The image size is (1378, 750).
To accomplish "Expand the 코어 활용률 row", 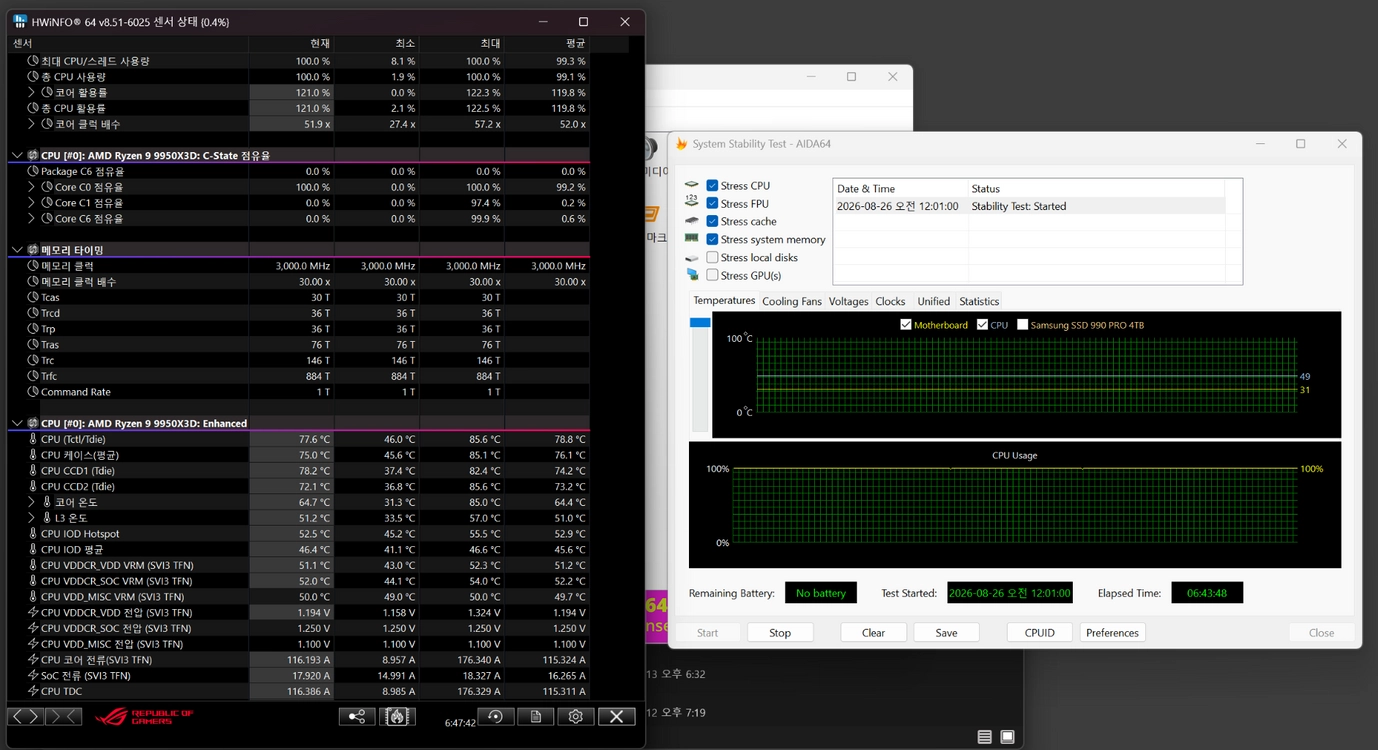I will 32,92.
